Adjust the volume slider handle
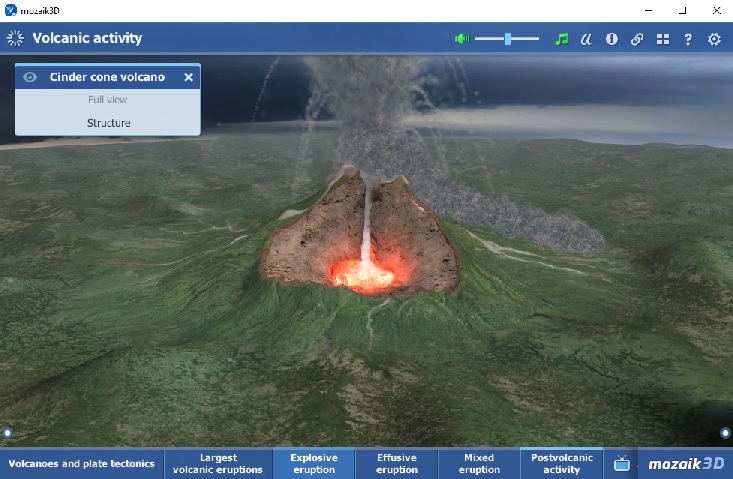Screen dimensions: 733x479 tap(508, 39)
